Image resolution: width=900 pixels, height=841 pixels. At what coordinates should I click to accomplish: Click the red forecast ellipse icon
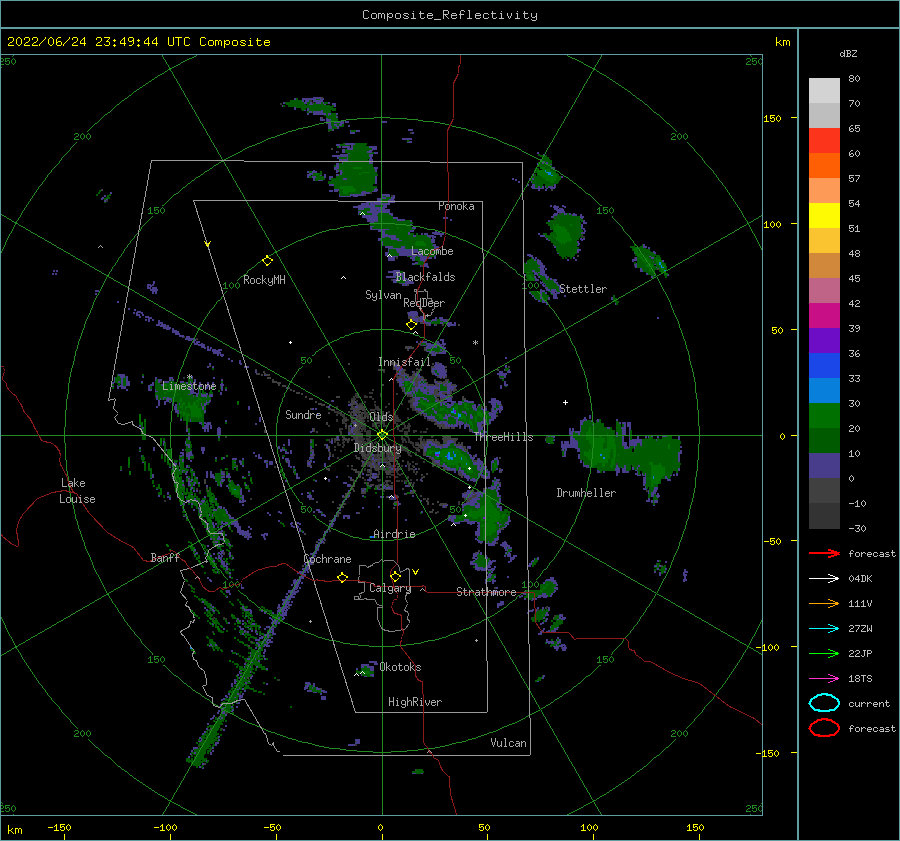[824, 728]
